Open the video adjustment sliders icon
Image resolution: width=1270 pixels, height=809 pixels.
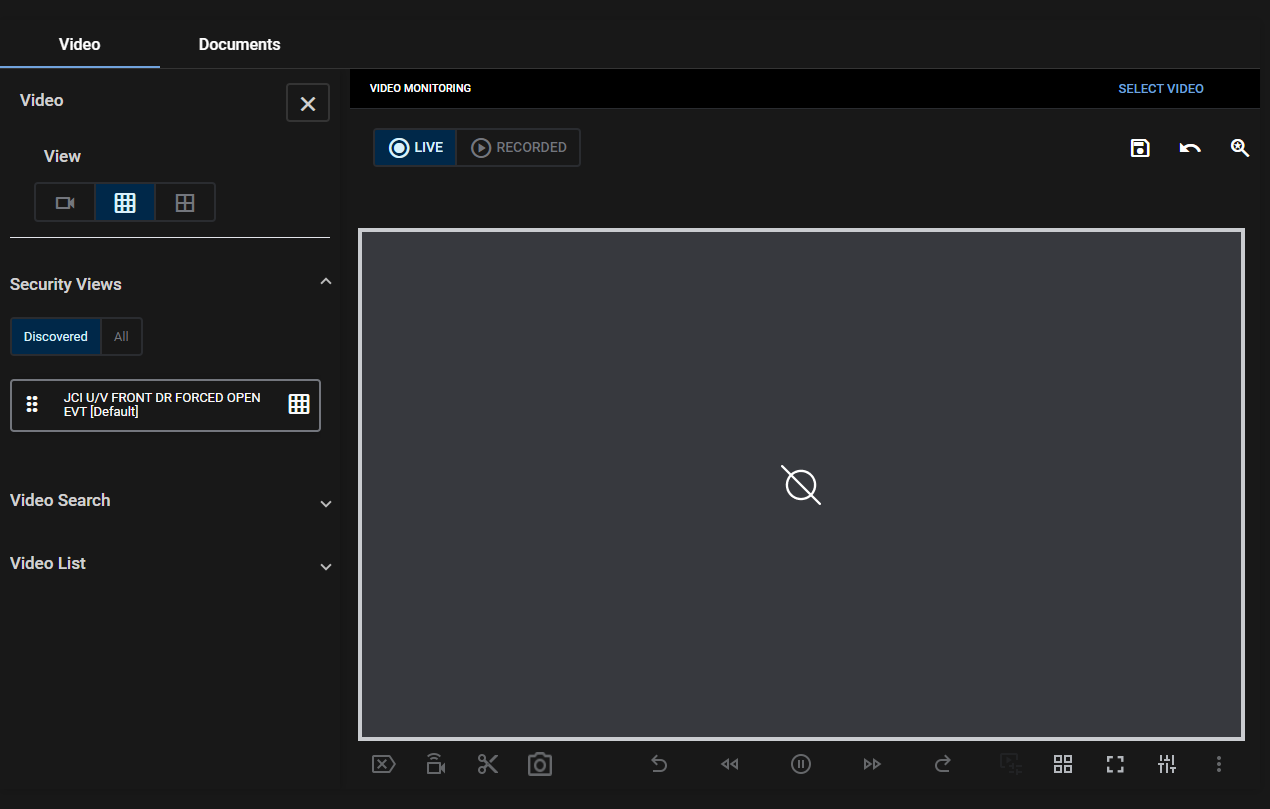pyautogui.click(x=1167, y=764)
